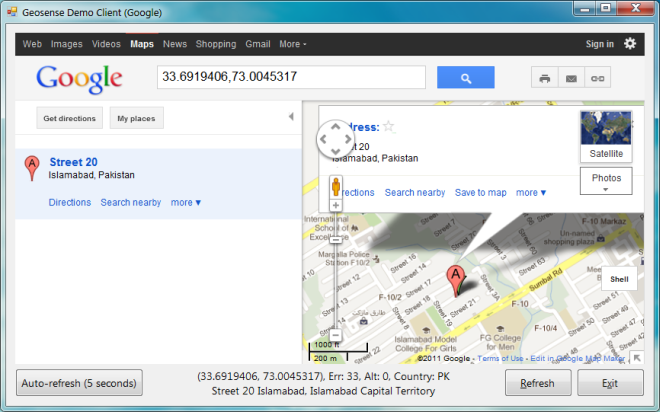Open the Web tab
The image size is (660, 412).
tap(32, 44)
